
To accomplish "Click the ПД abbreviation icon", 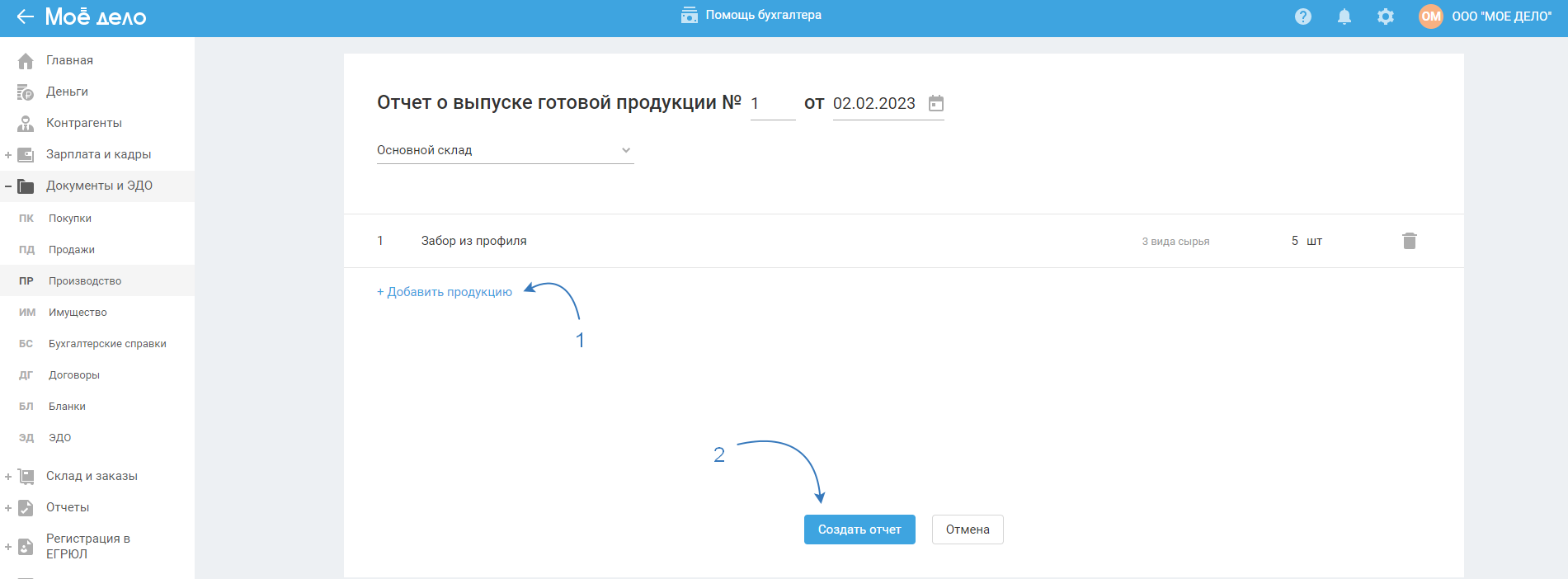I will click(x=26, y=250).
